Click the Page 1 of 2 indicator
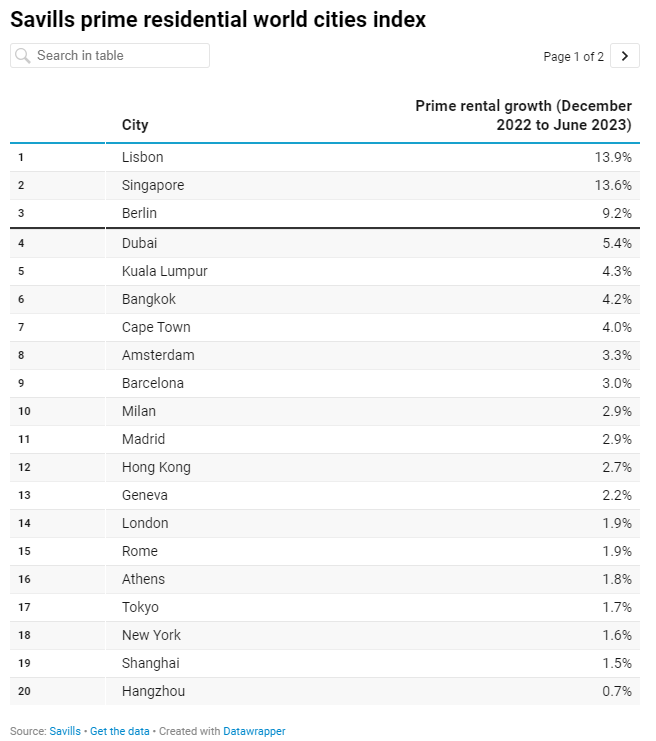 pos(573,57)
